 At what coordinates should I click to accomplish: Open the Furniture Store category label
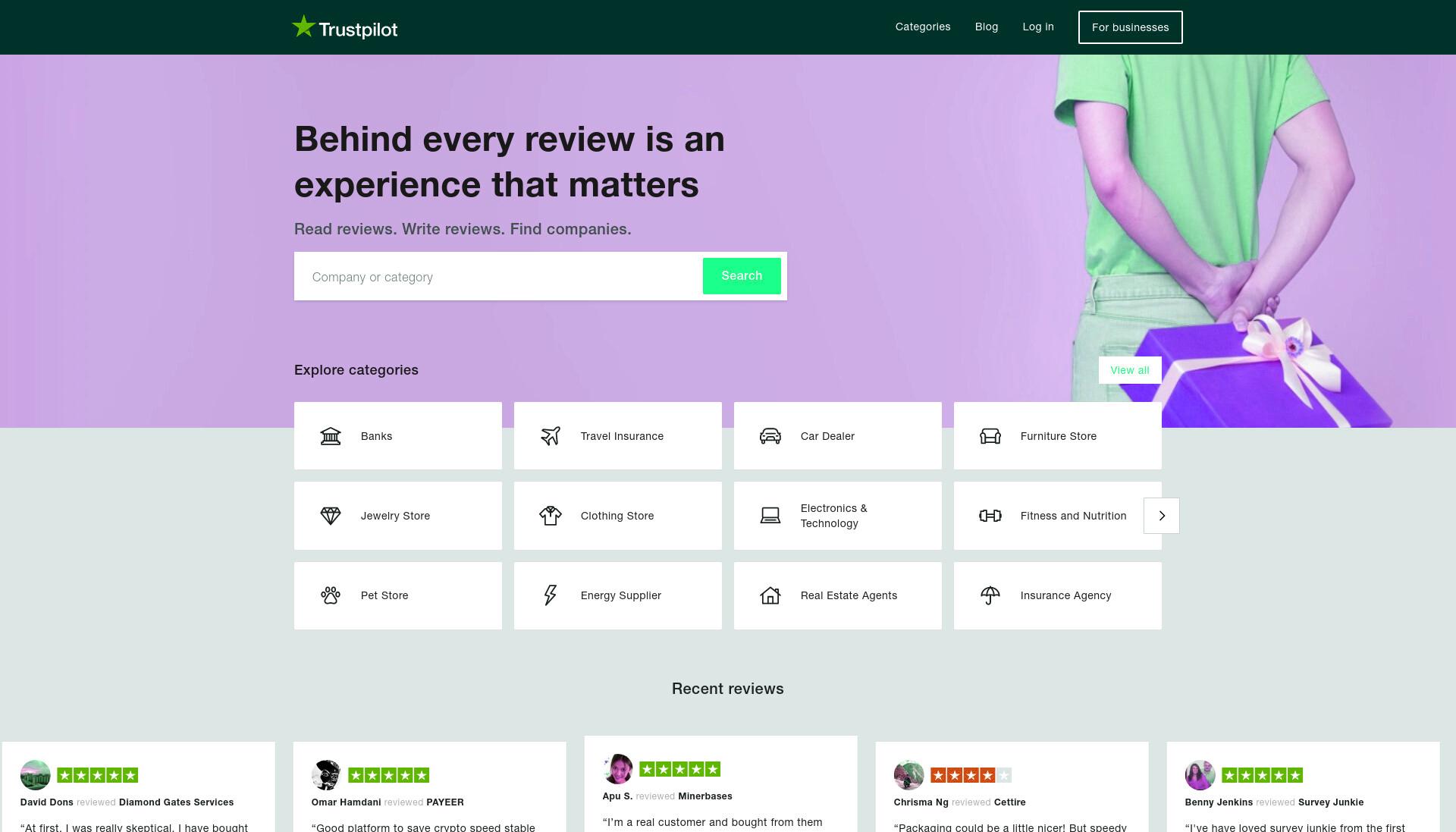[1059, 436]
